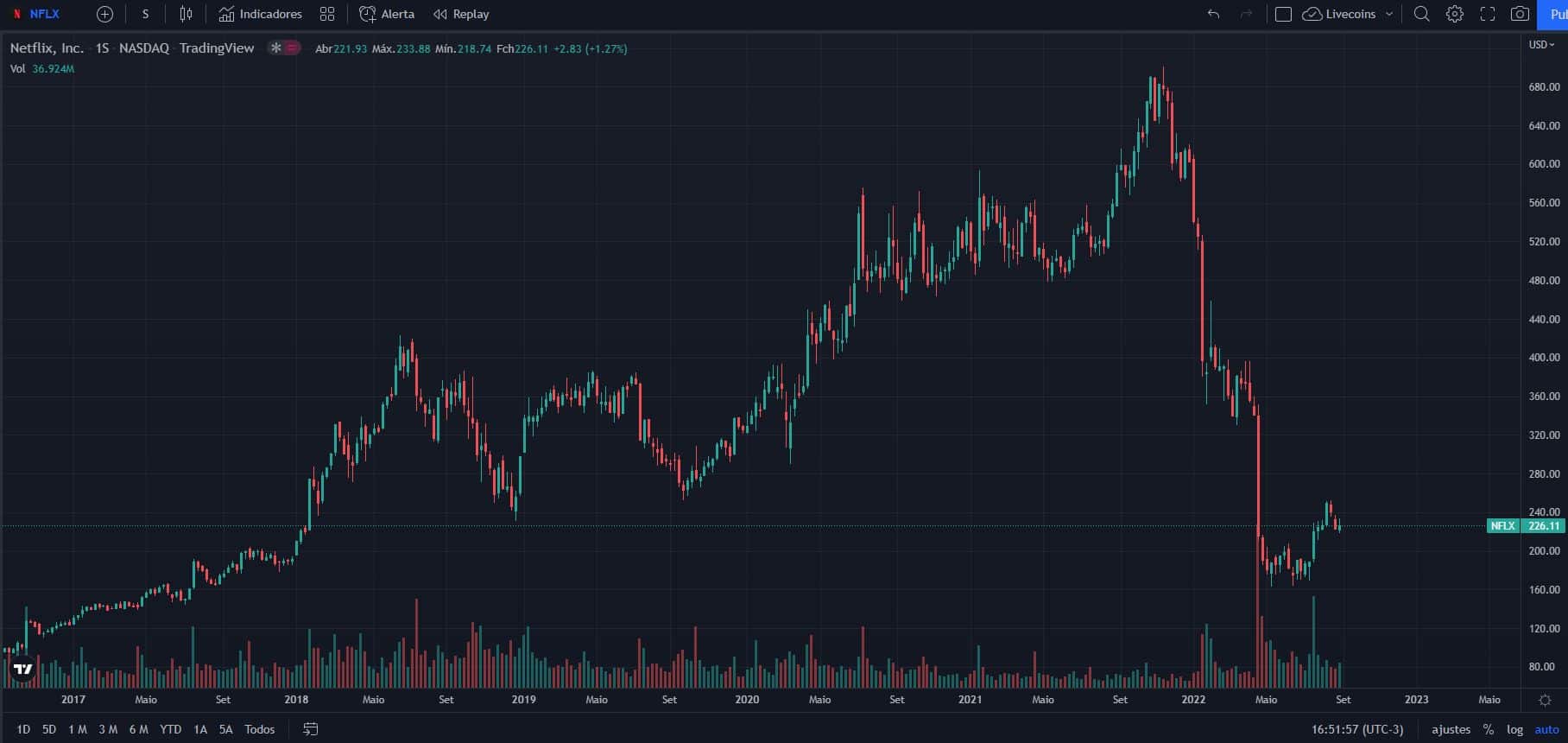Screen dimensions: 1568x743
Task: Click the 2022 label on time axis
Action: 1193,700
